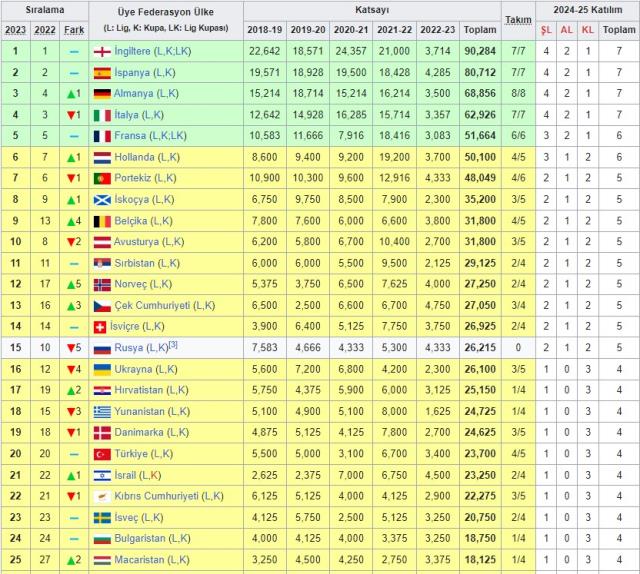Viewport: 640px width, 574px height.
Task: Open the İngiltere country link
Action: pos(132,51)
